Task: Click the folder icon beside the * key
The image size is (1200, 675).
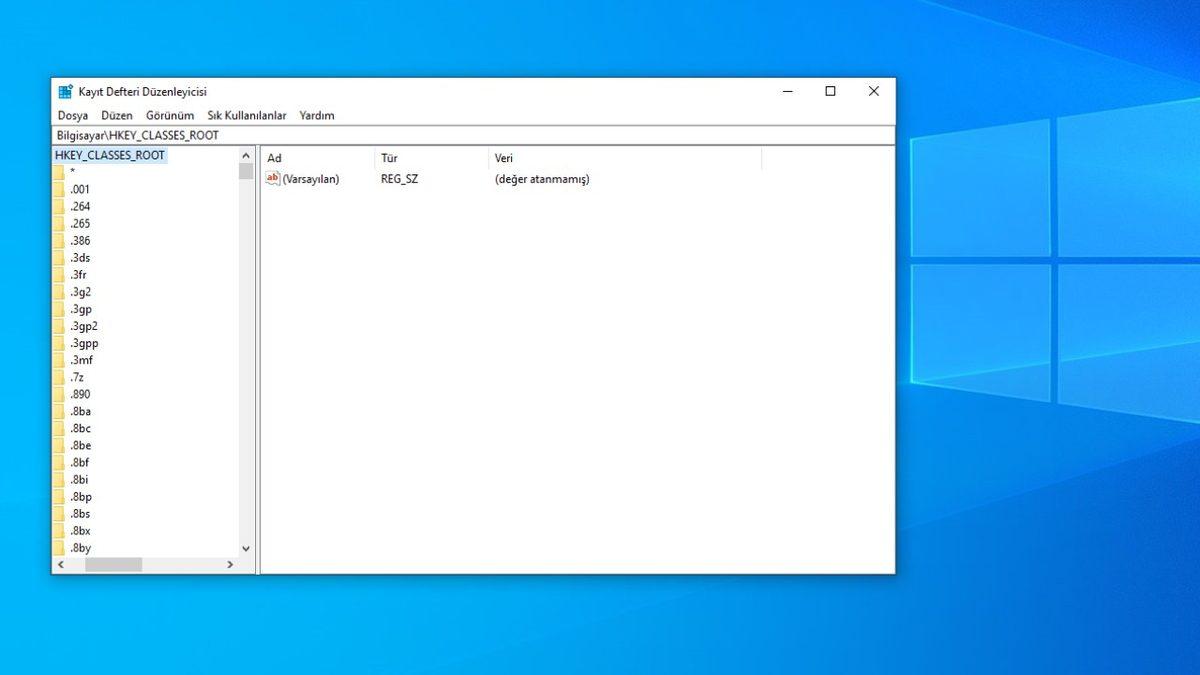Action: point(61,172)
